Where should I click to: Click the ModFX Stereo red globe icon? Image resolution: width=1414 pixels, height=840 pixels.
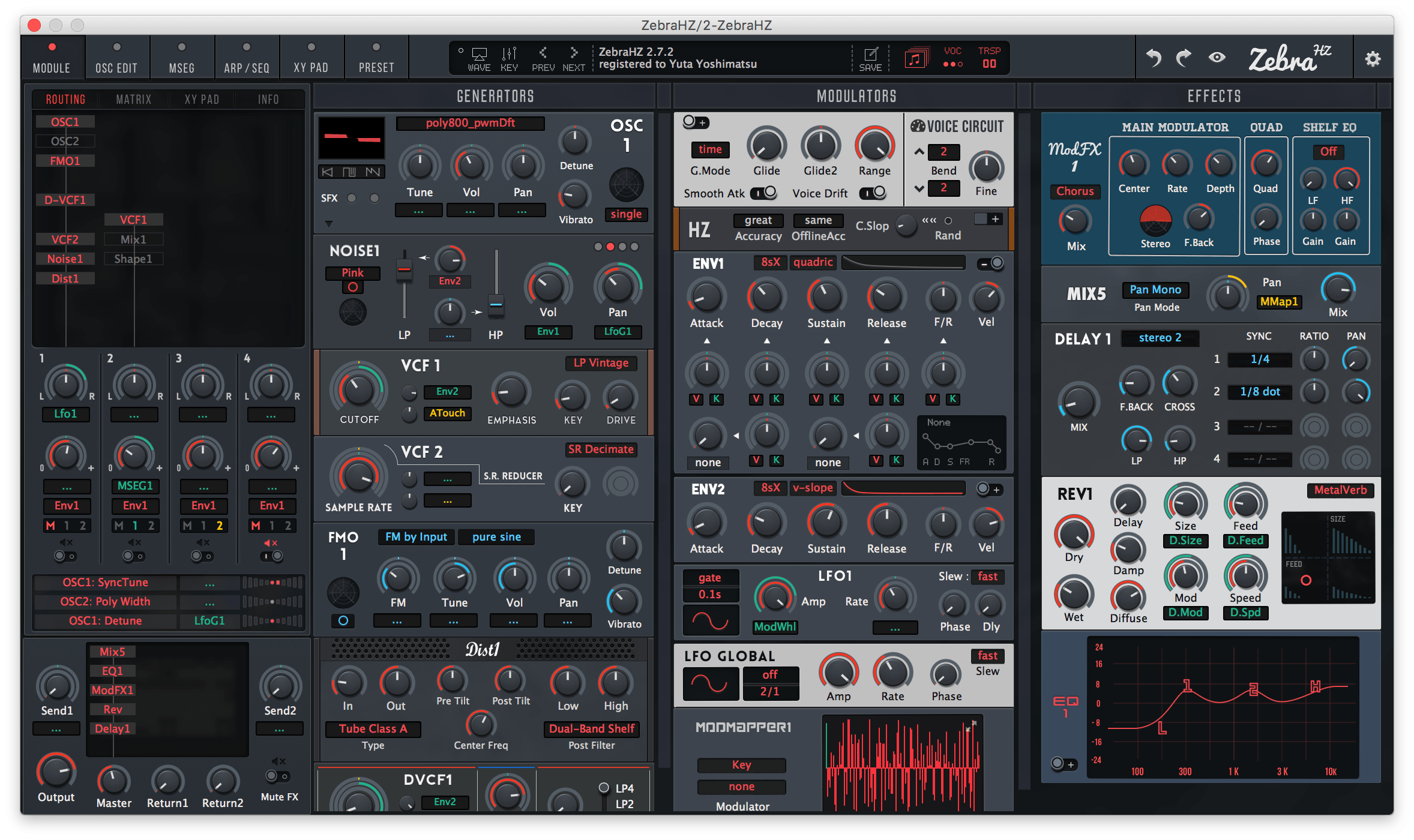[x=1155, y=221]
